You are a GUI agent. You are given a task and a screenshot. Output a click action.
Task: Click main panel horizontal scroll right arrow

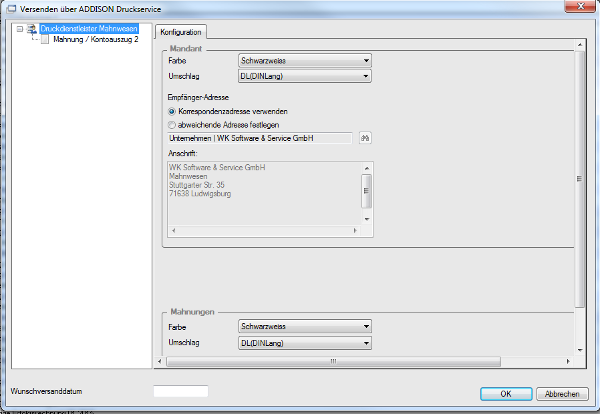coord(568,361)
